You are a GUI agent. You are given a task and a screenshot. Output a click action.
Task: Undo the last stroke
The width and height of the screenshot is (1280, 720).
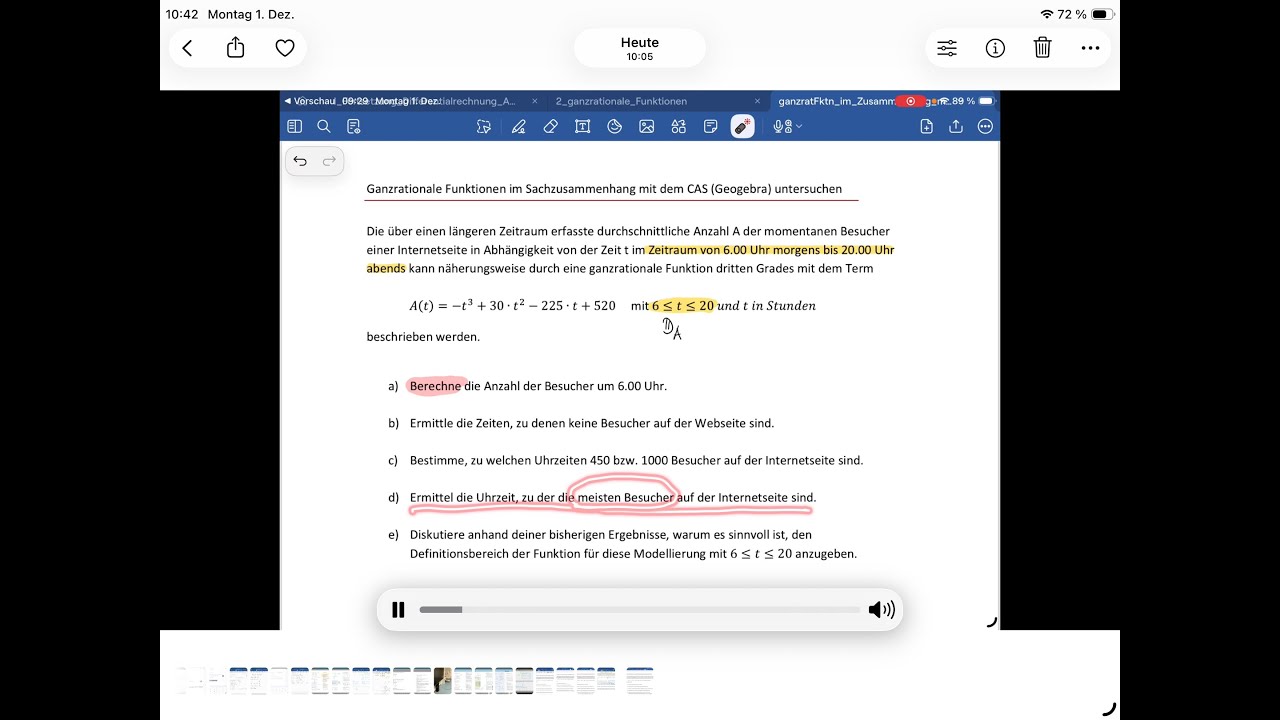[x=300, y=161]
